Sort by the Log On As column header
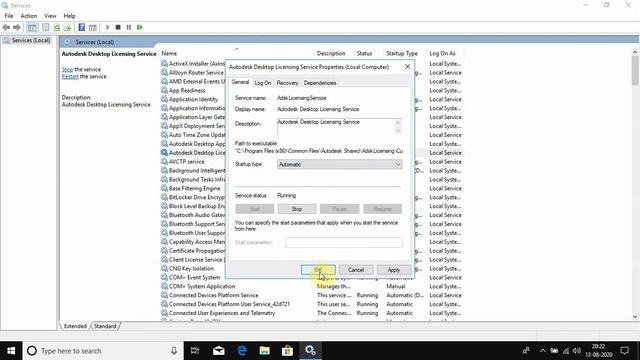640x360 pixels. tap(442, 53)
